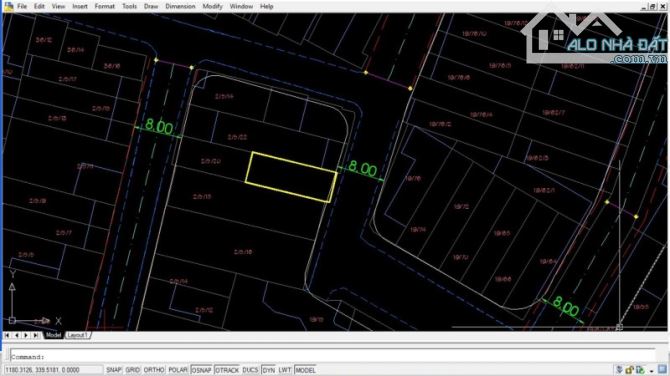Click the next-tab navigation arrow icon
The image size is (670, 376).
[x=26, y=335]
